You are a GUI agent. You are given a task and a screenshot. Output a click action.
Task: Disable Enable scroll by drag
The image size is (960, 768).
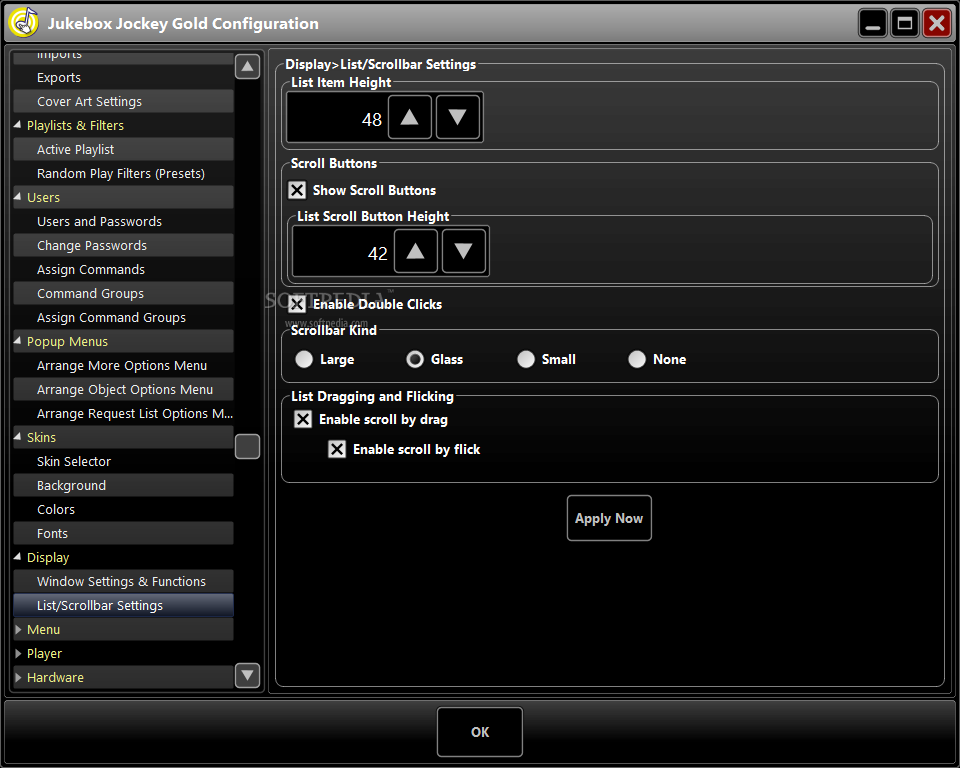tap(303, 419)
